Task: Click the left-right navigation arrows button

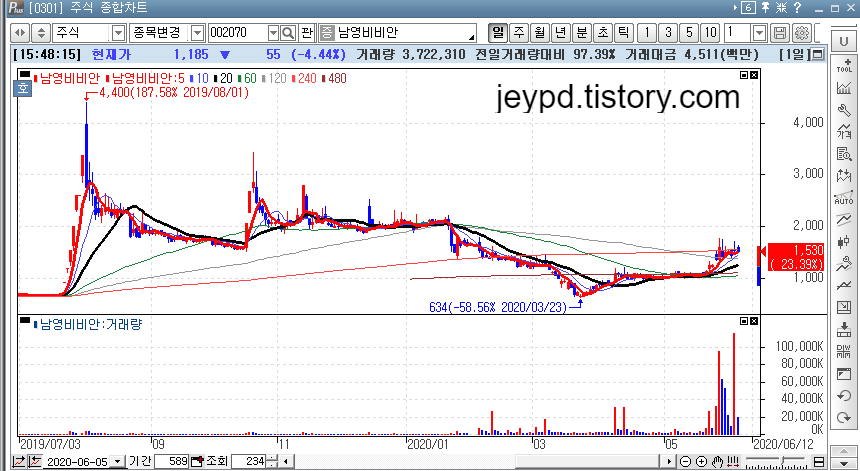Action: 20,33
